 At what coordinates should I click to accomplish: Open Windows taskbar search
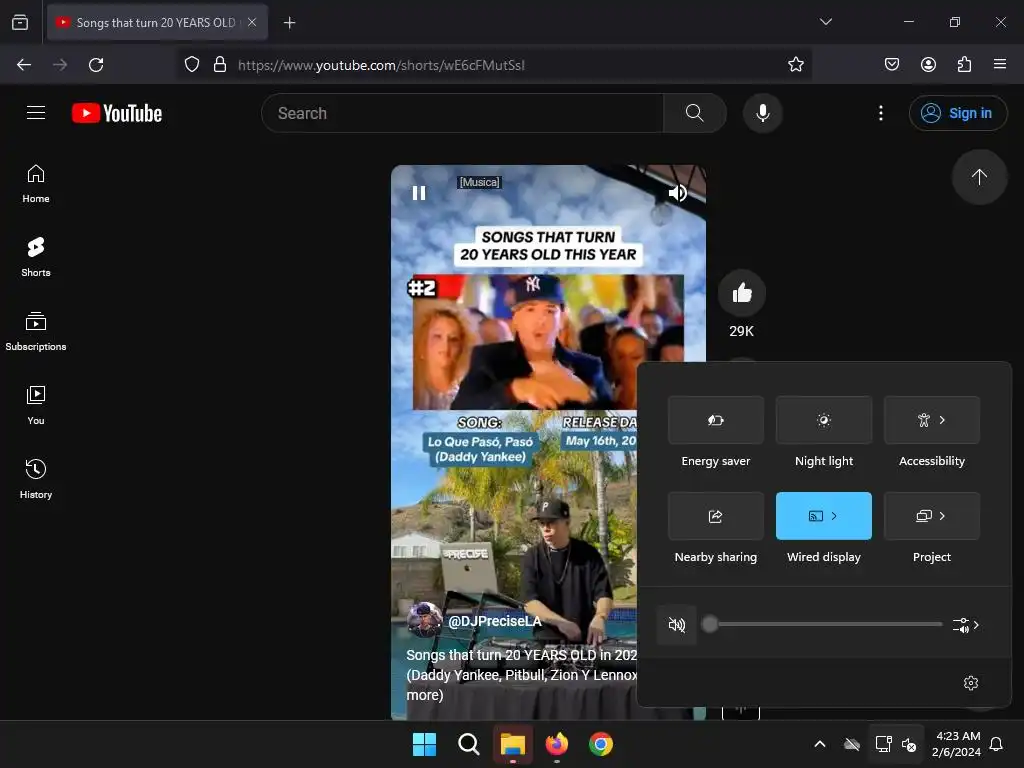click(x=468, y=744)
